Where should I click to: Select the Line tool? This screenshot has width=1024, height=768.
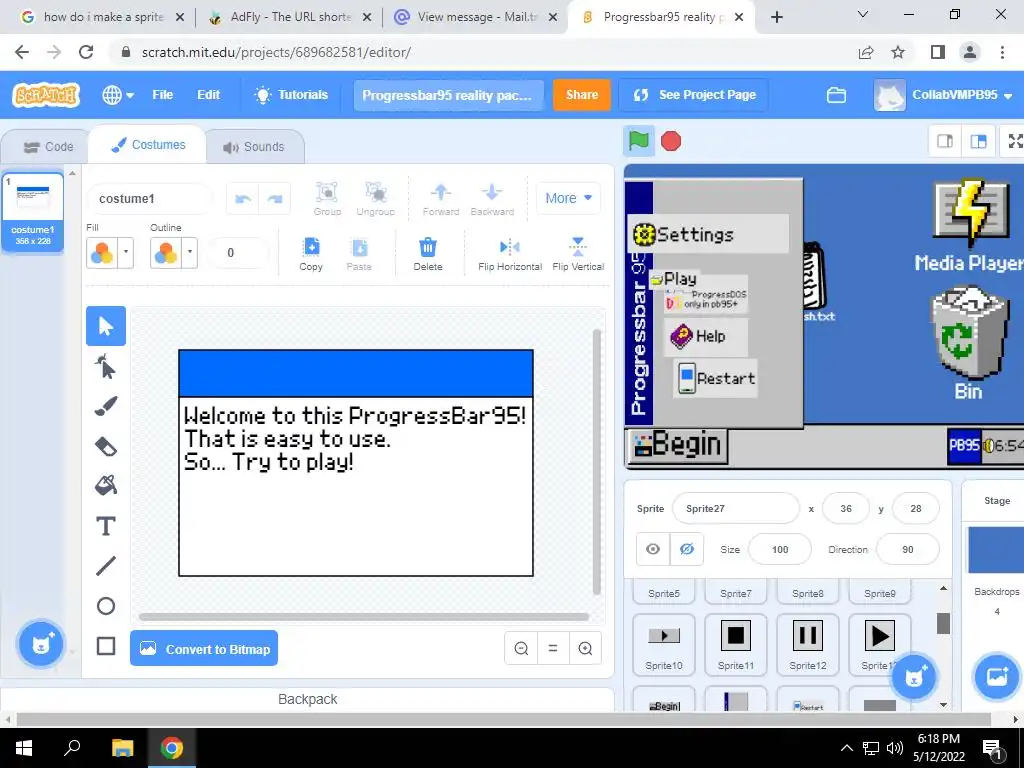(106, 566)
